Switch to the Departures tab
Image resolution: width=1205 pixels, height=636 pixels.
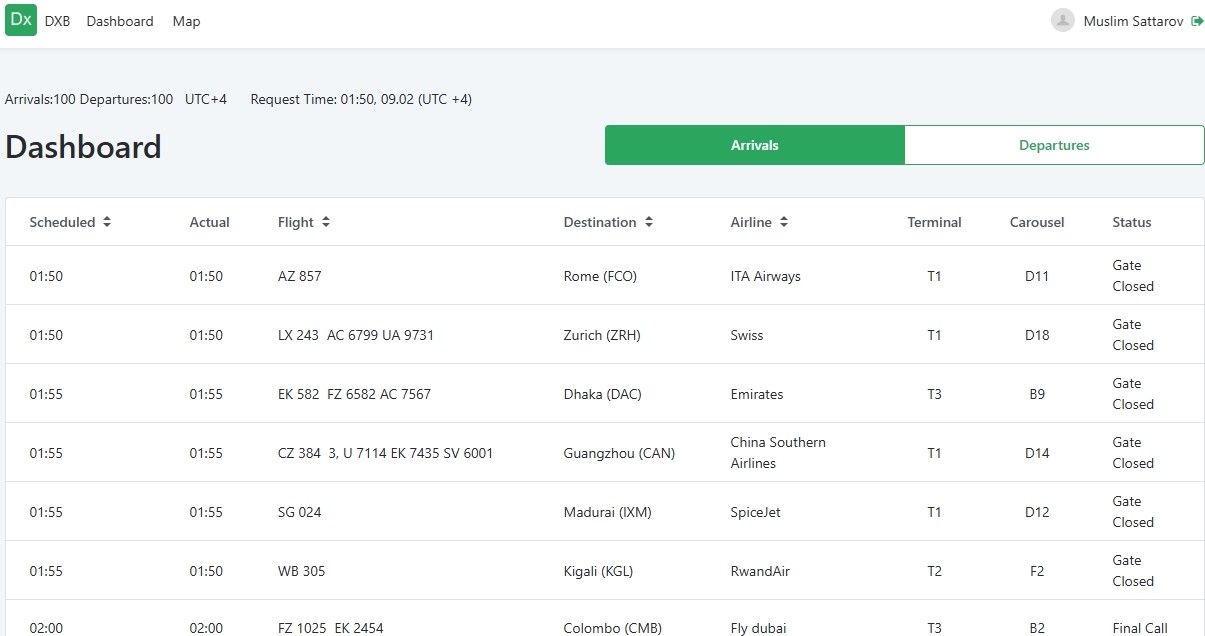tap(1054, 145)
